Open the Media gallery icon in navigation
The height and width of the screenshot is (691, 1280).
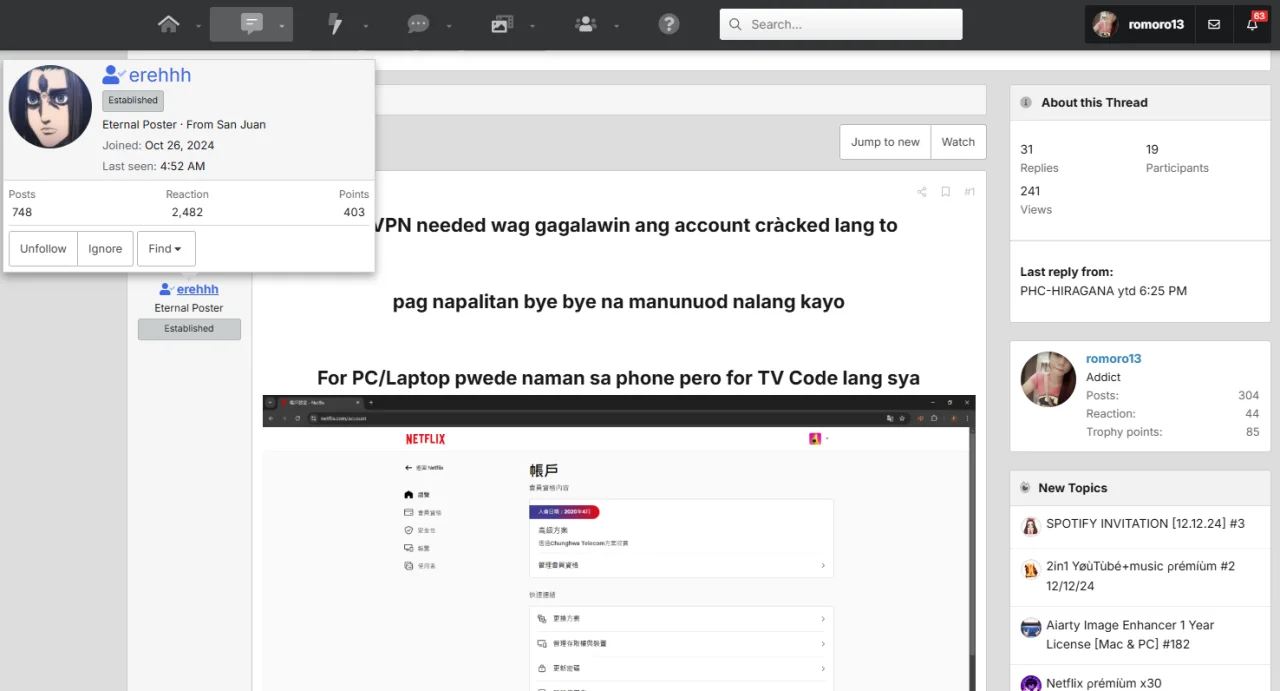(502, 24)
